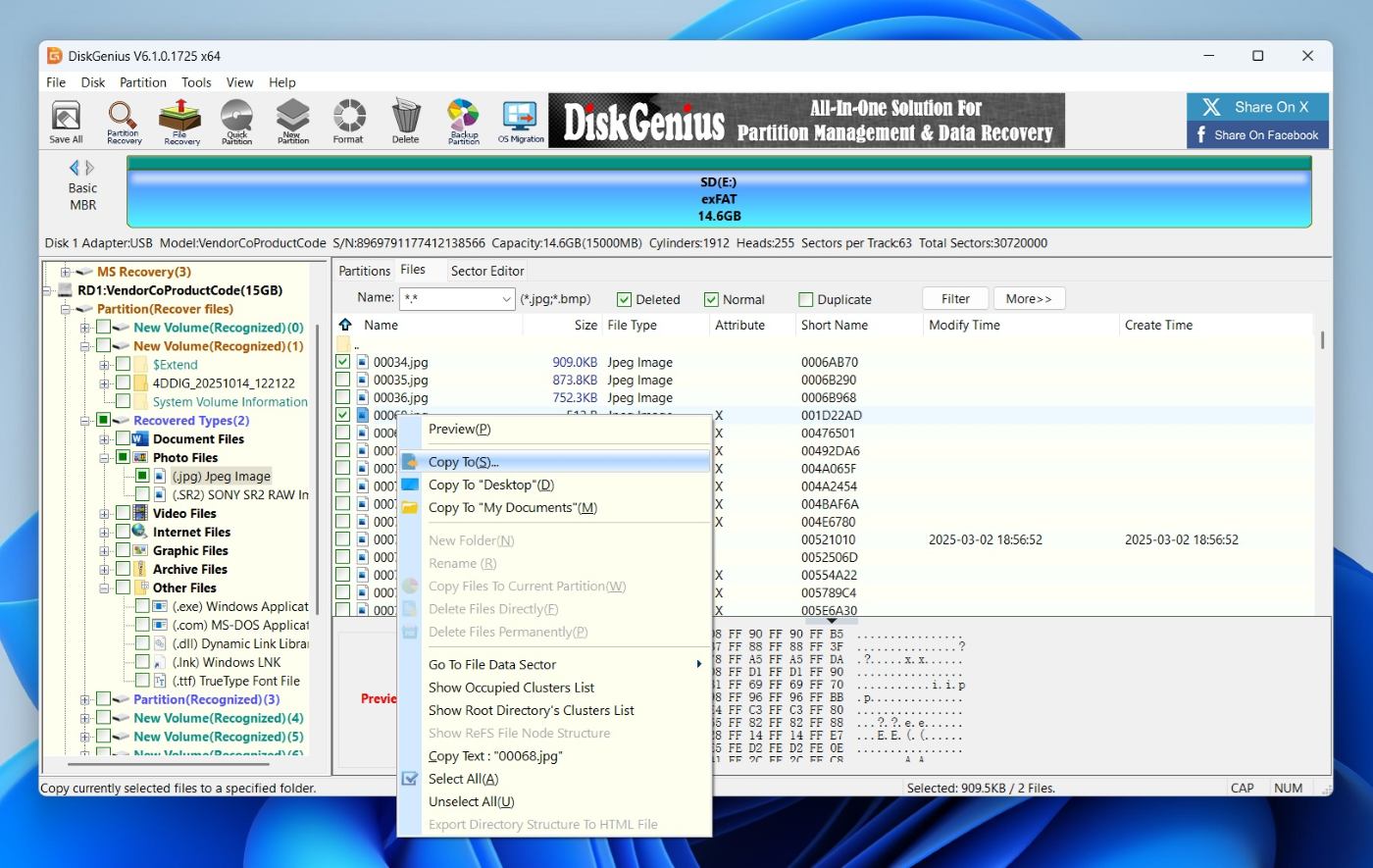Viewport: 1373px width, 868px height.
Task: Click the Filter button
Action: click(x=954, y=298)
